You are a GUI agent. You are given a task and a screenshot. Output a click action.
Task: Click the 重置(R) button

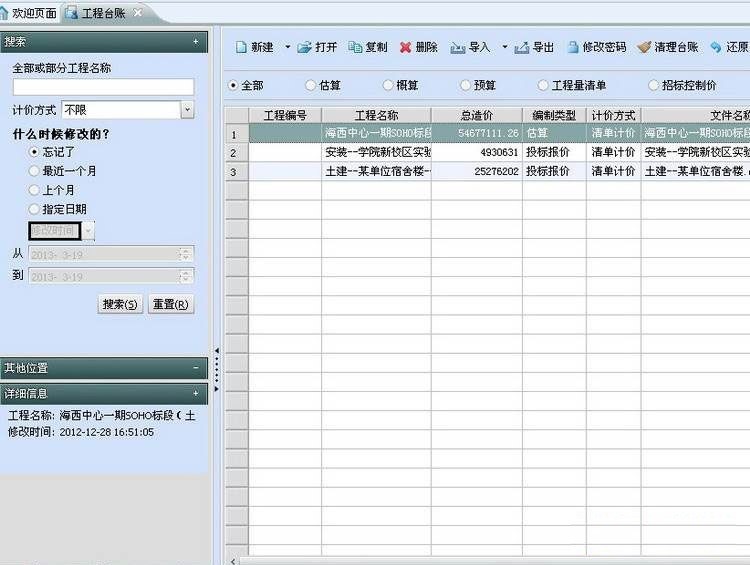point(171,304)
